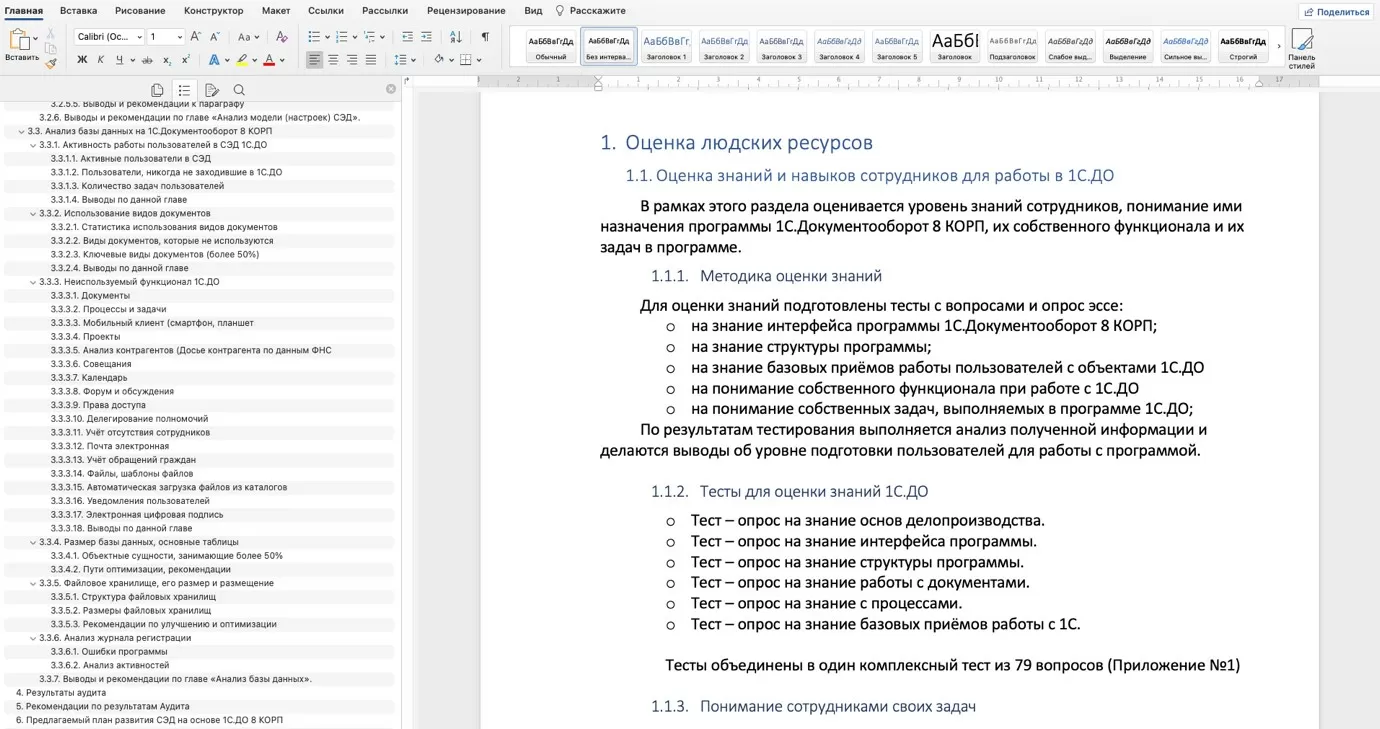1380x729 pixels.
Task: Open the reviewing pane icon in the sidebar
Action: (x=211, y=90)
